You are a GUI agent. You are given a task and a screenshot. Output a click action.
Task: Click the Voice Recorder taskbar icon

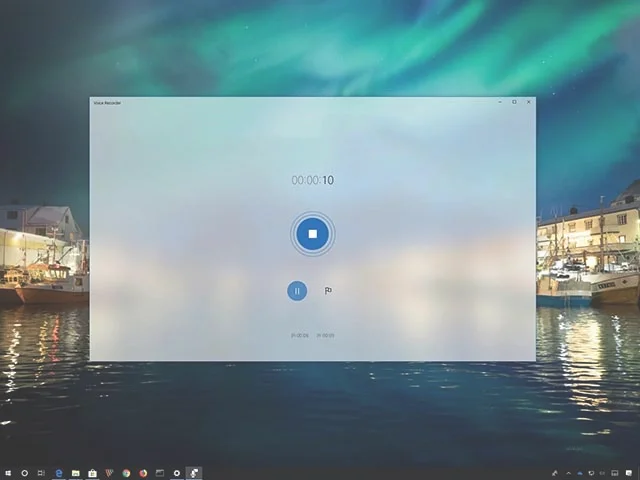[194, 473]
